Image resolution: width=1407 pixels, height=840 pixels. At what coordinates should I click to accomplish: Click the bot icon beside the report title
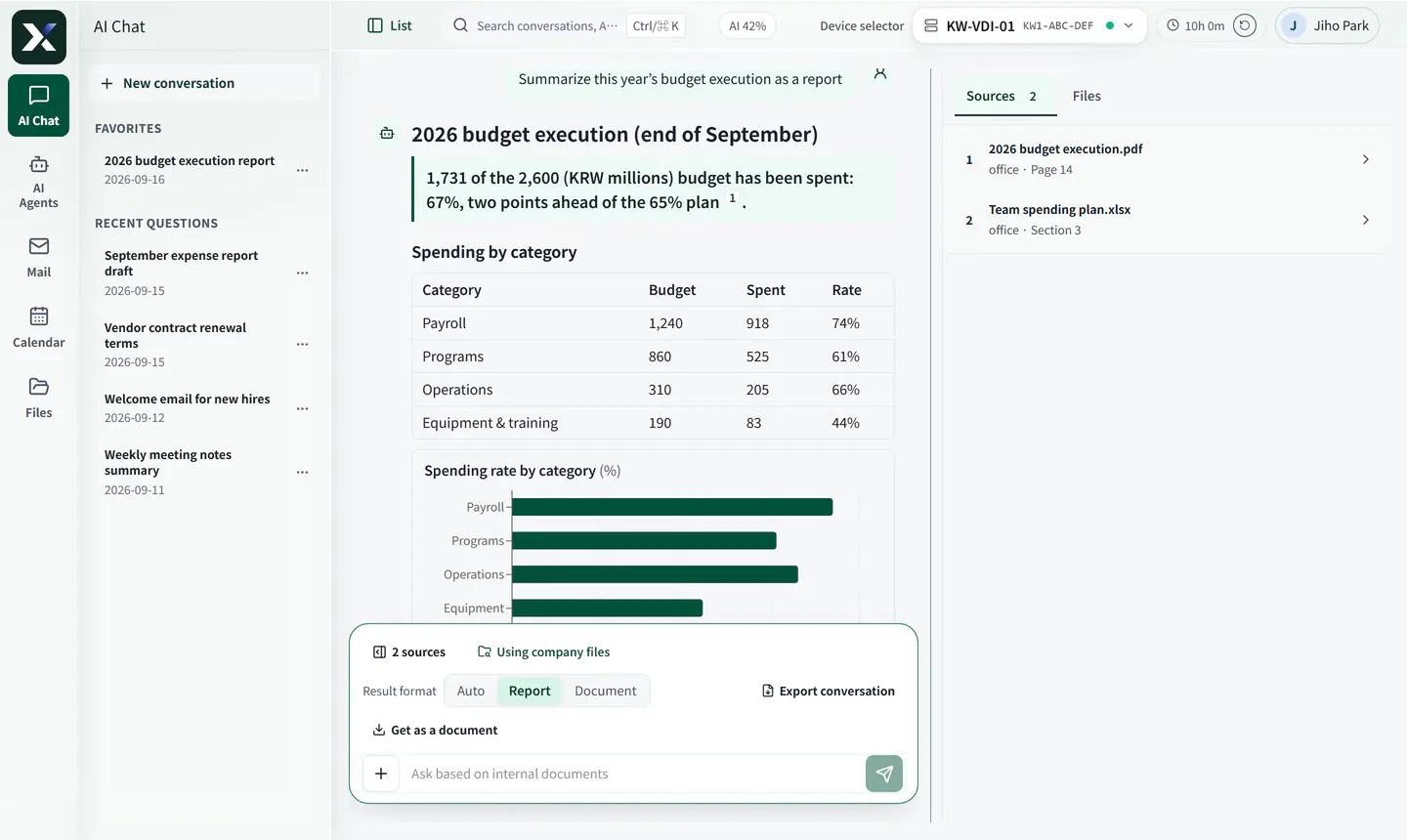pos(387,133)
